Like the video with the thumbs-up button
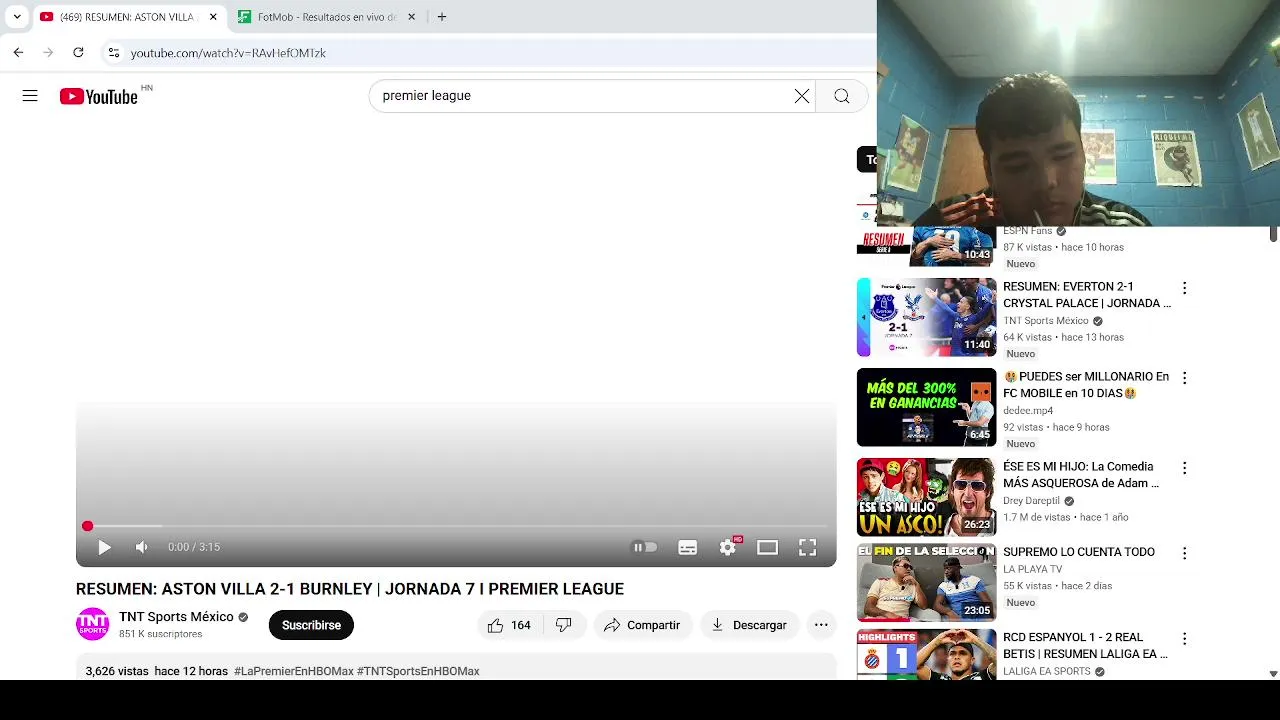 [x=509, y=625]
